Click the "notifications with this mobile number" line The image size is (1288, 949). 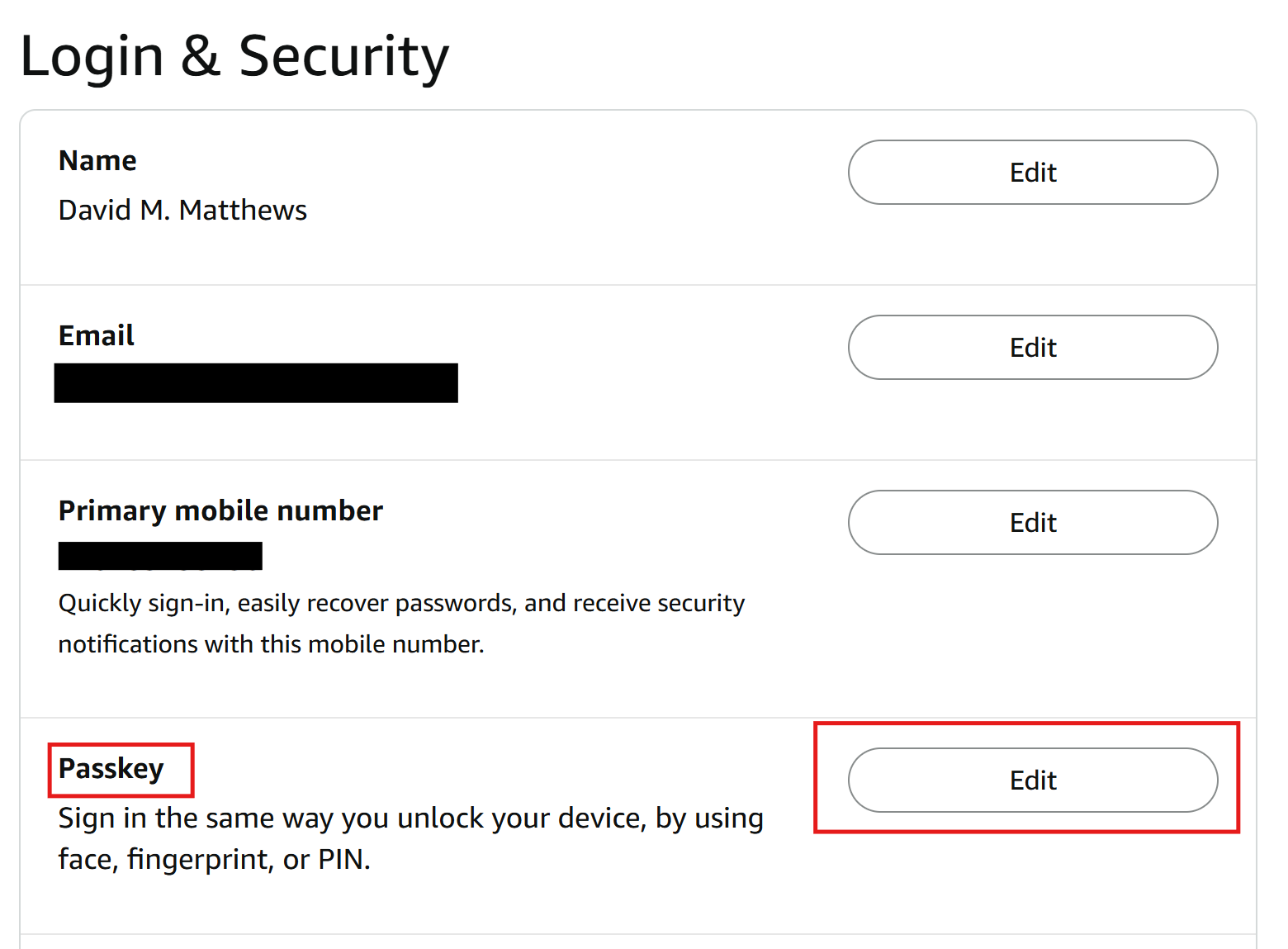pos(271,644)
